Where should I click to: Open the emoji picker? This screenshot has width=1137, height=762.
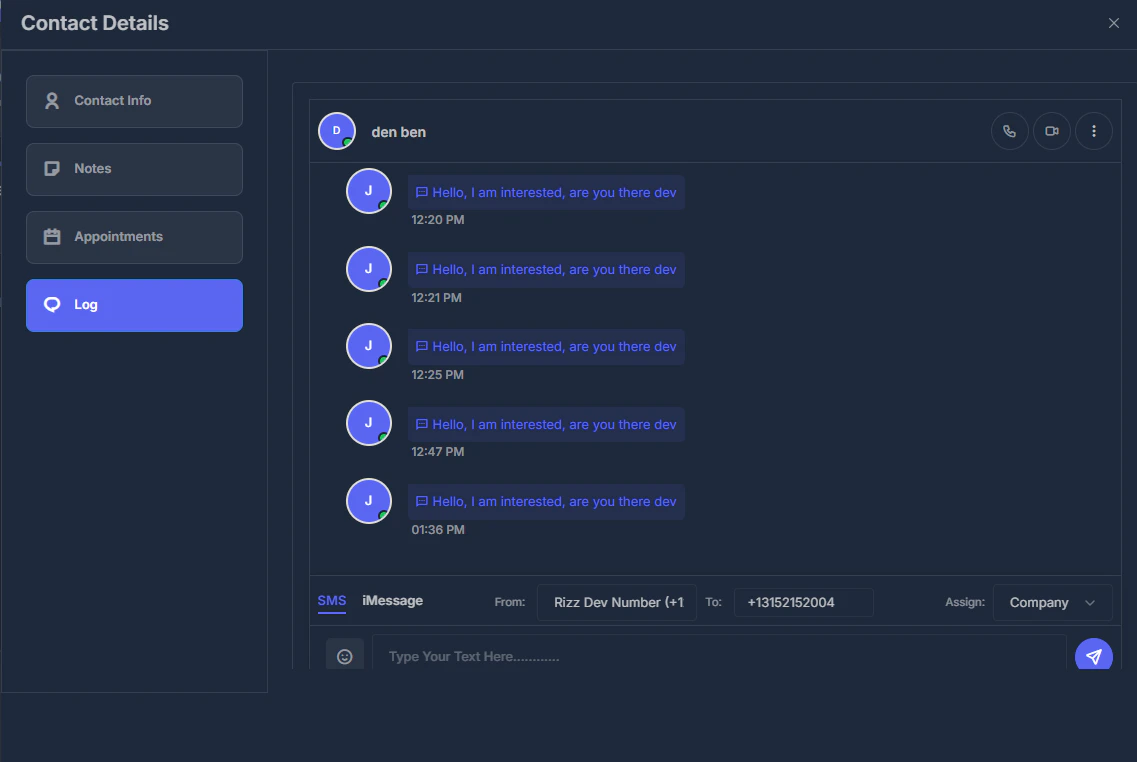(345, 655)
